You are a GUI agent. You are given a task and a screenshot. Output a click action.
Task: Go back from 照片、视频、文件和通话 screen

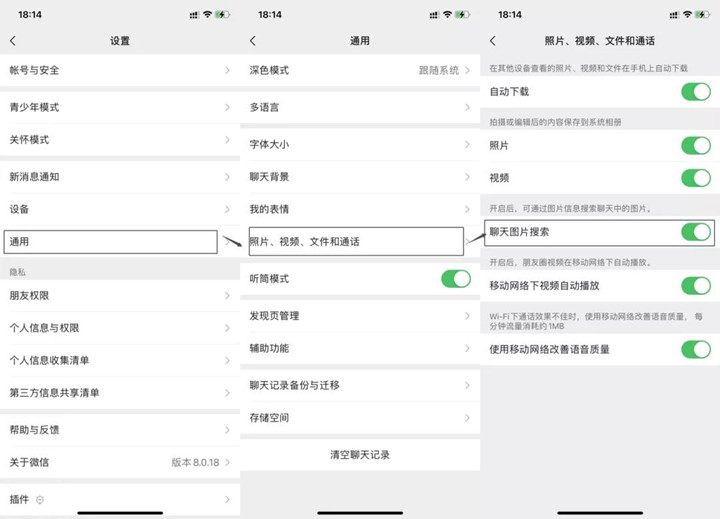(x=493, y=41)
